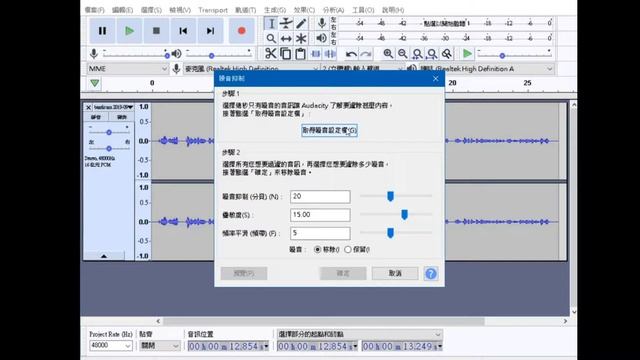Open the 效果(C) Effect menu
Viewport: 640px width, 360px height.
304,10
